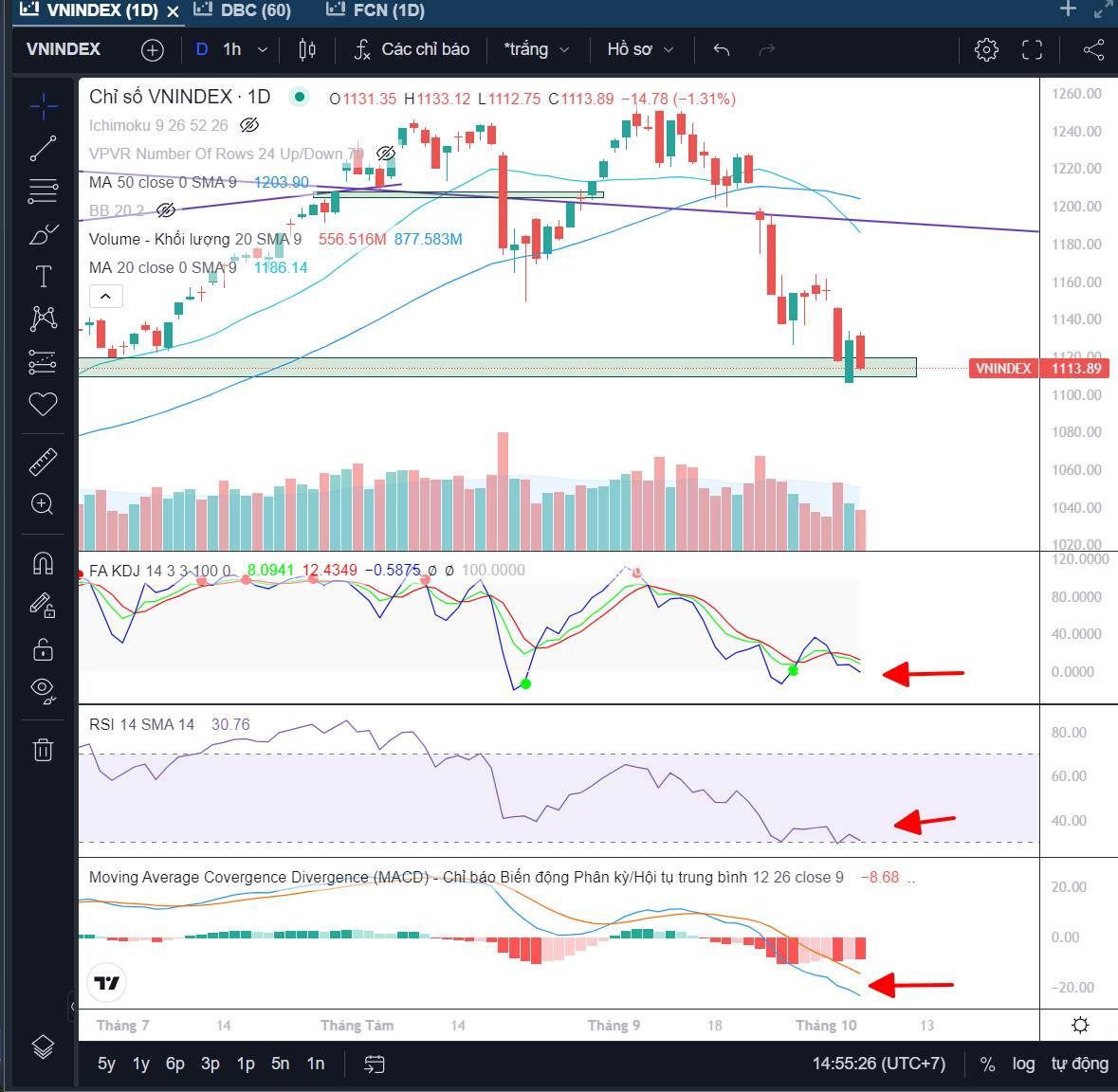This screenshot has width=1118, height=1092.
Task: Open Các chỉ báo indicators menu
Action: pyautogui.click(x=412, y=50)
